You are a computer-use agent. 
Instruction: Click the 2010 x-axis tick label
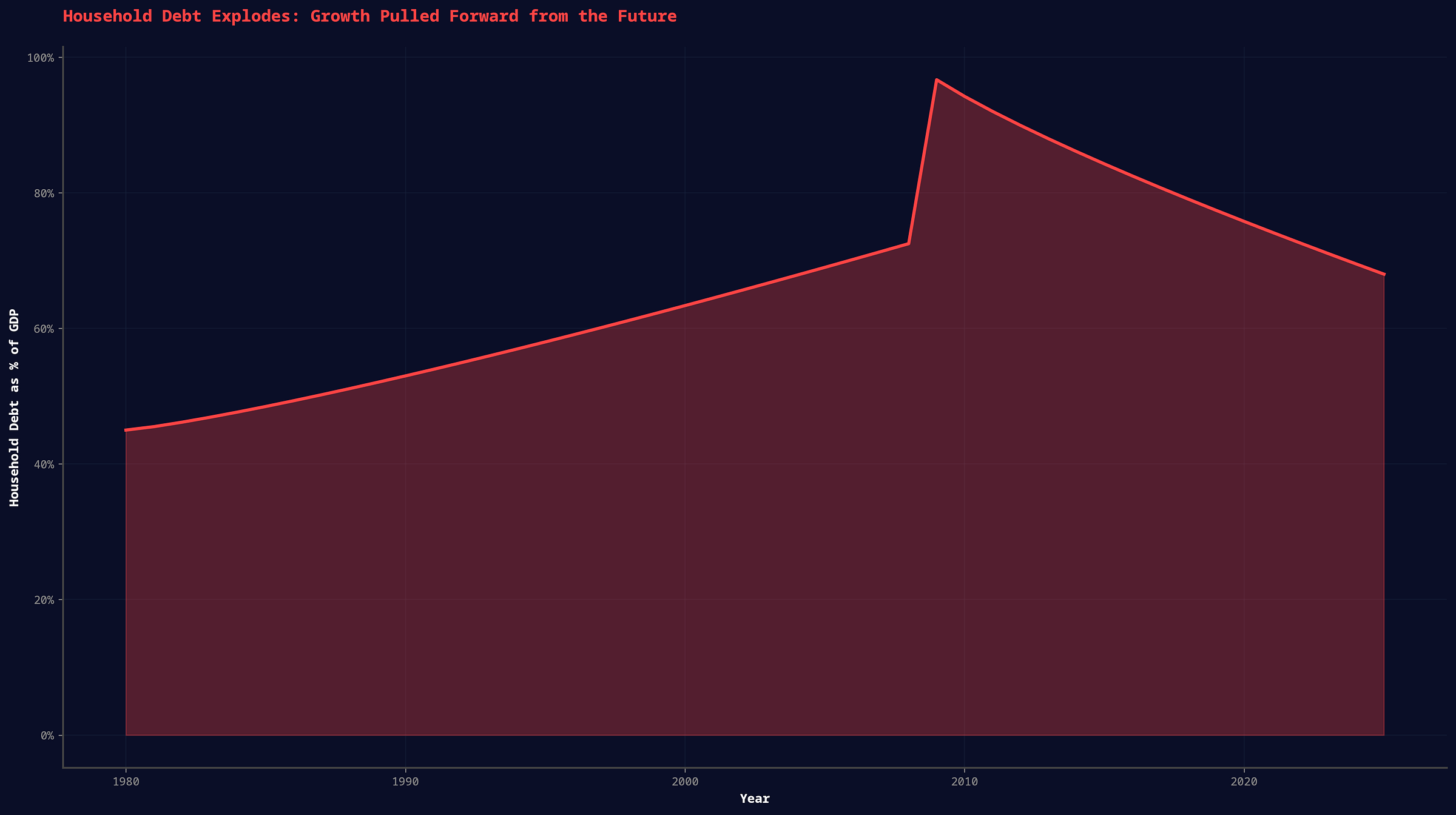pyautogui.click(x=965, y=782)
